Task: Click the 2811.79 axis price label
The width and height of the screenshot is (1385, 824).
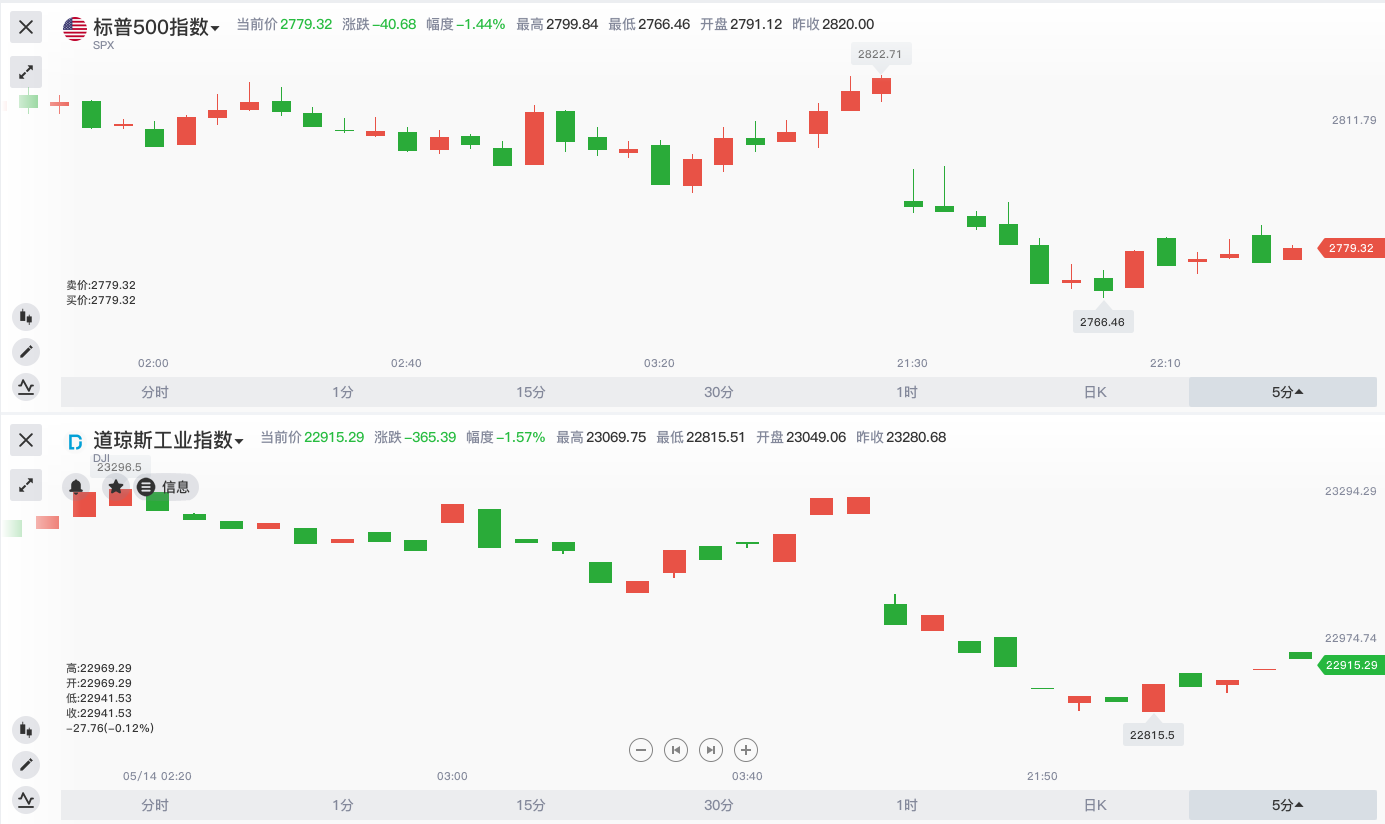Action: [x=1354, y=120]
